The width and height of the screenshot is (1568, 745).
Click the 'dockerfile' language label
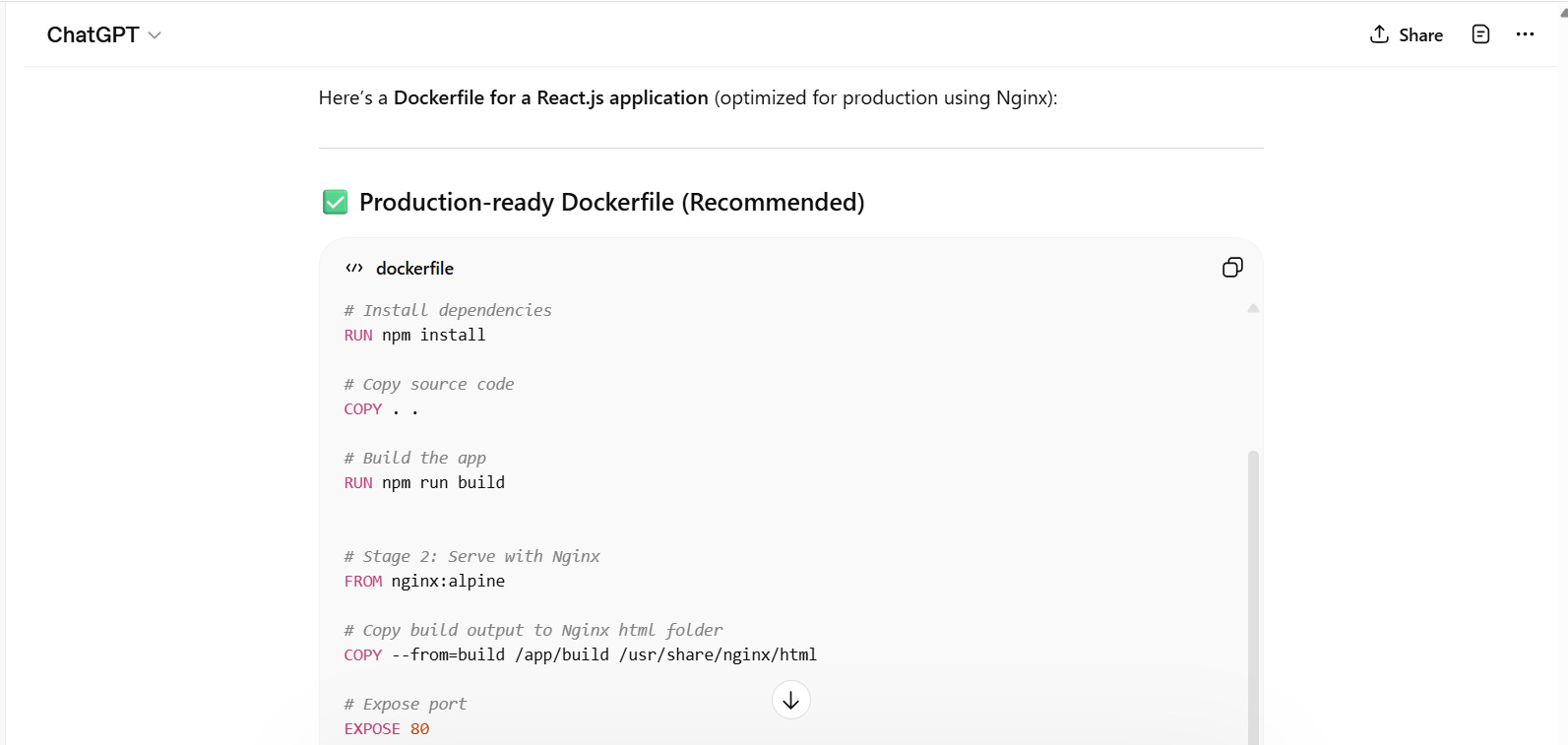point(414,269)
